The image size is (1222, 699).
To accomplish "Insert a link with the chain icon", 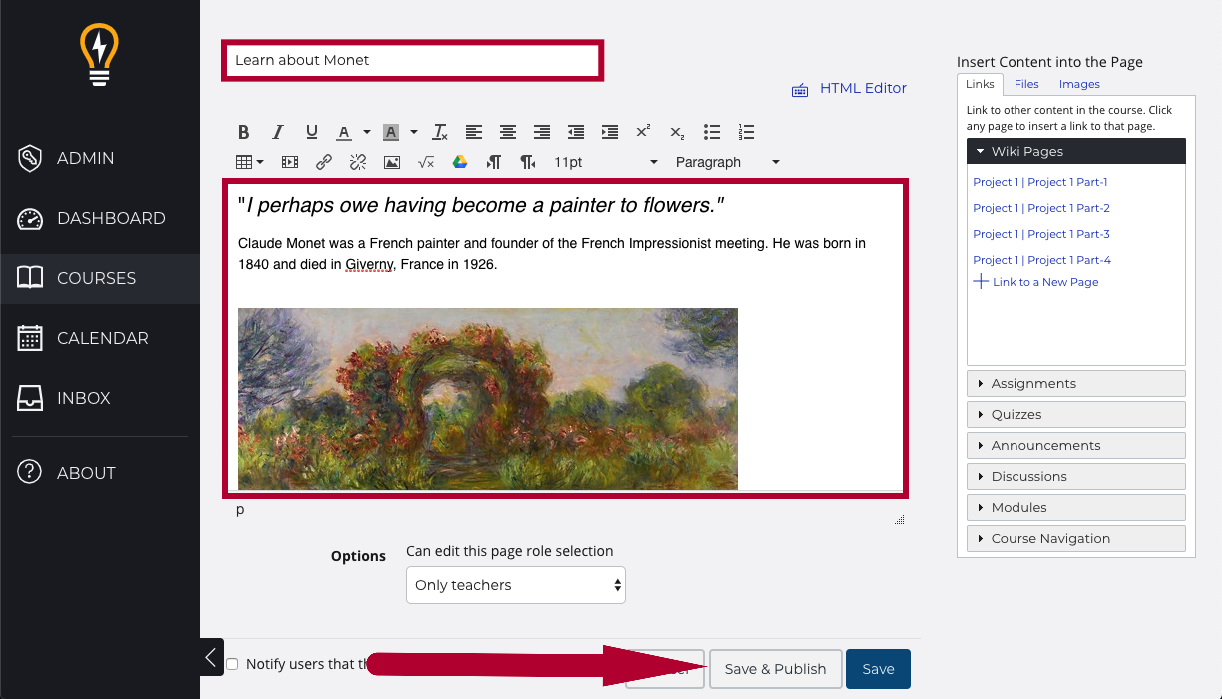I will 324,162.
